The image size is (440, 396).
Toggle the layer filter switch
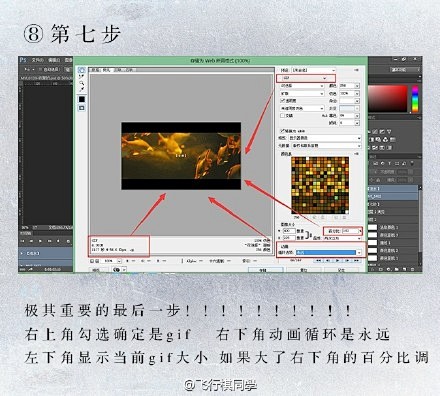(412, 163)
